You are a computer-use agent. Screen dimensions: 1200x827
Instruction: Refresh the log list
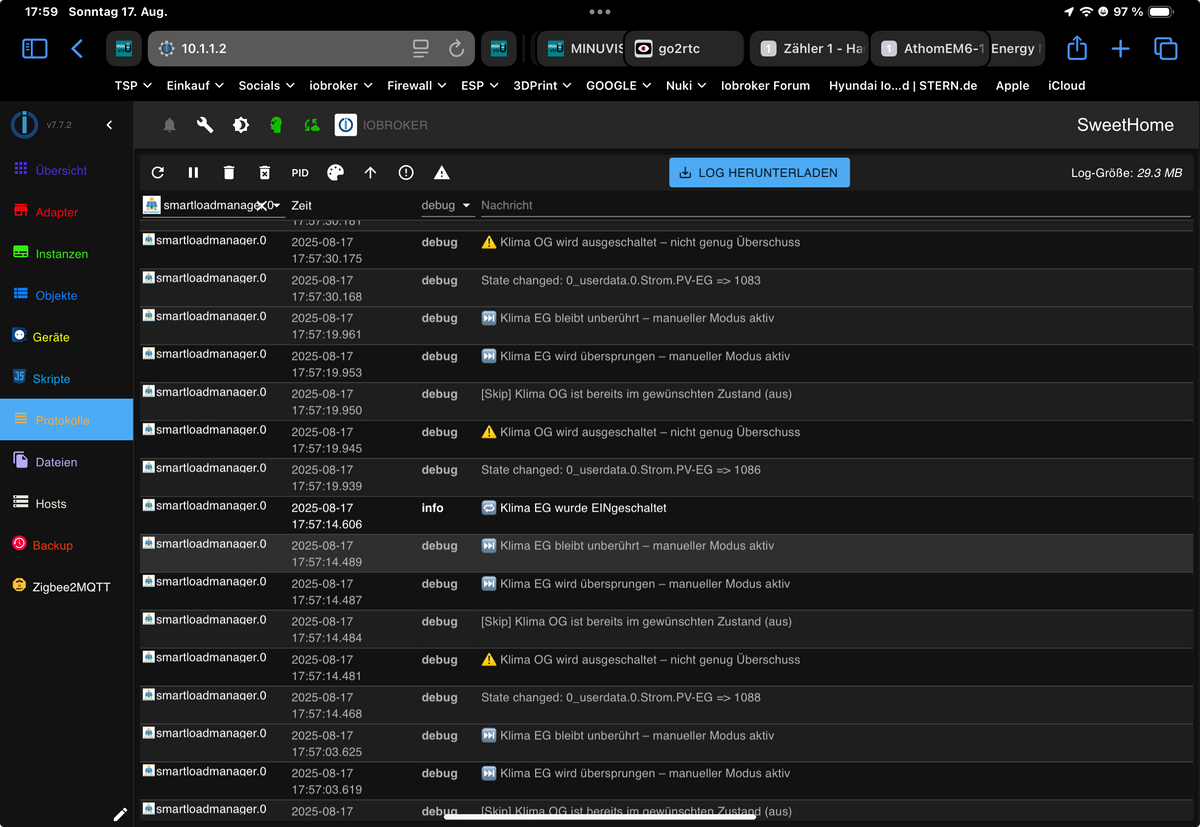pos(158,172)
